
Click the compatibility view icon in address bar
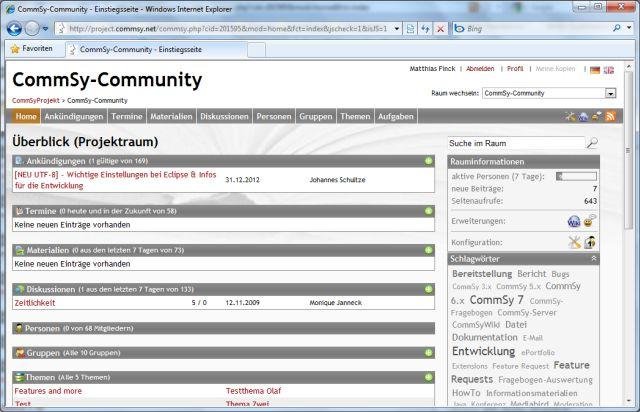point(410,29)
